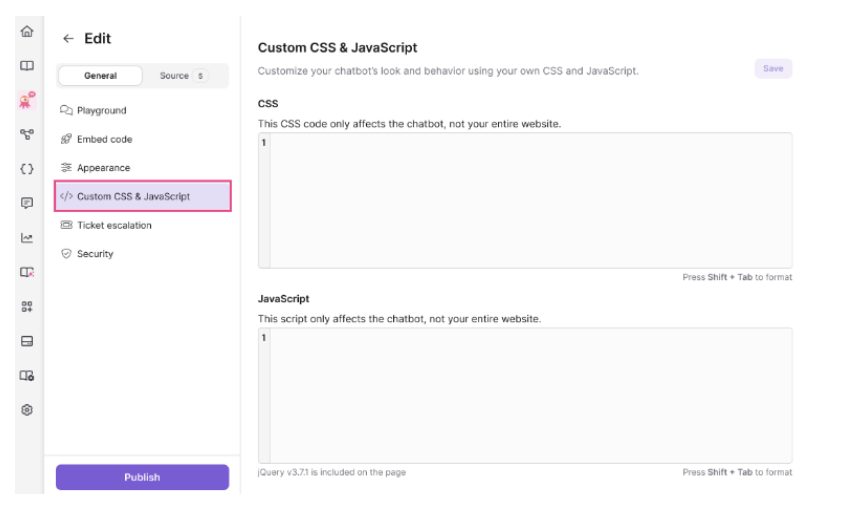Switch to the Source tab
858x528 pixels.
(x=181, y=76)
